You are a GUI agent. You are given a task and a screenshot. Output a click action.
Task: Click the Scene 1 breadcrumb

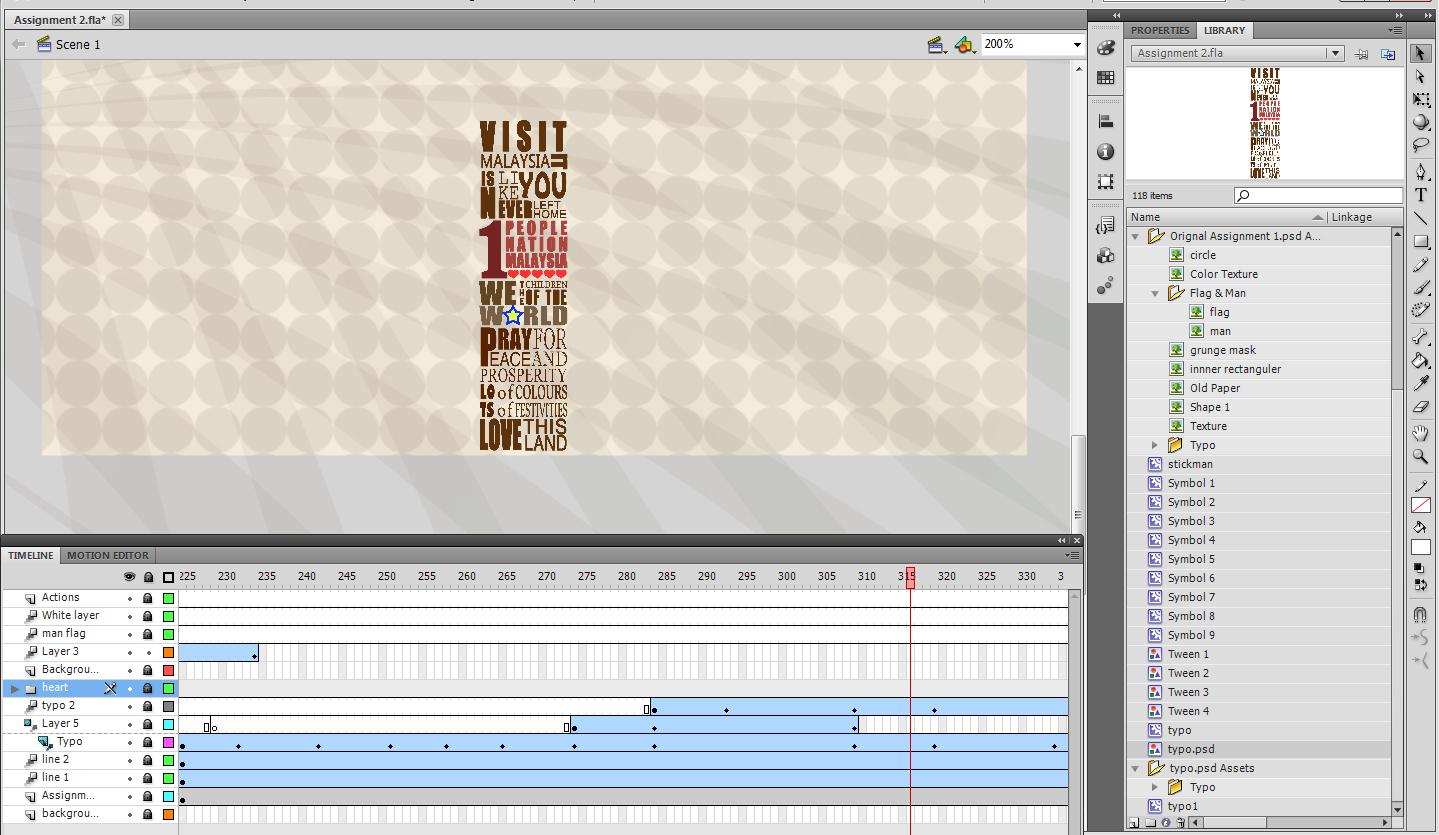[x=78, y=44]
